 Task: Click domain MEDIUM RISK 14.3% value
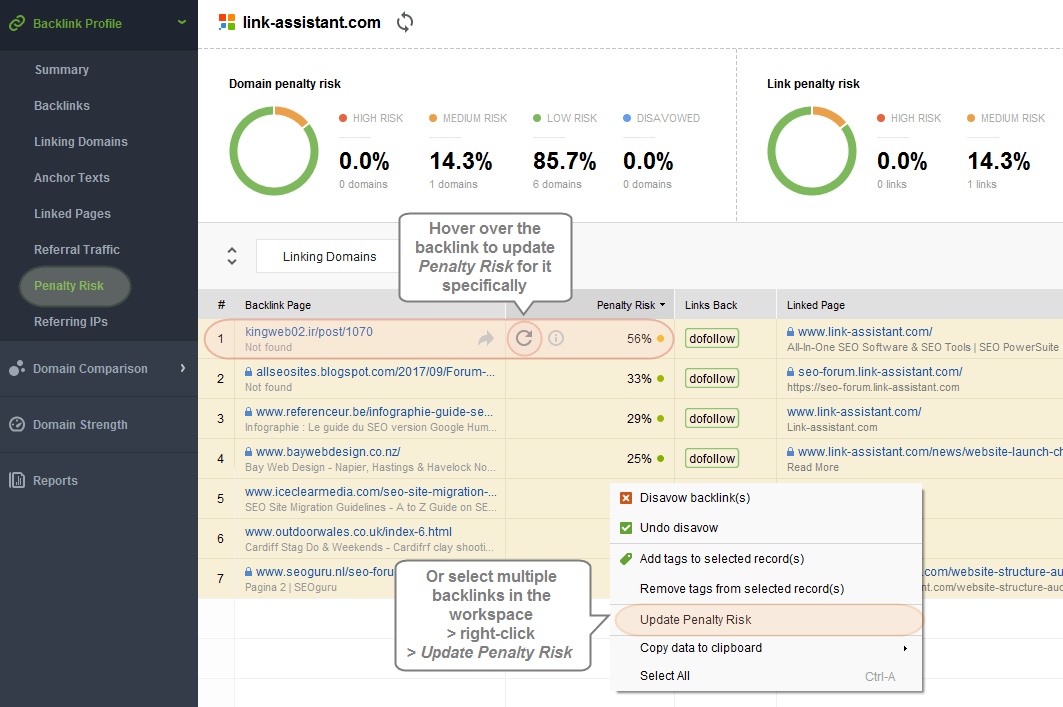[x=461, y=161]
